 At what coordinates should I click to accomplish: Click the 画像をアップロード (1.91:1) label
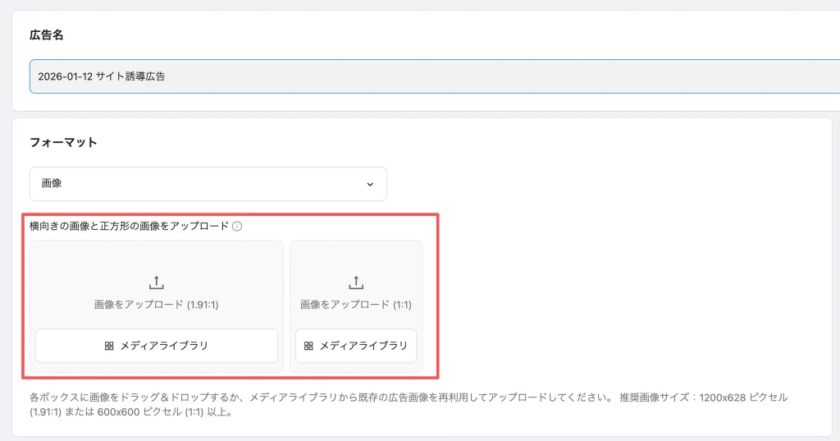point(156,305)
